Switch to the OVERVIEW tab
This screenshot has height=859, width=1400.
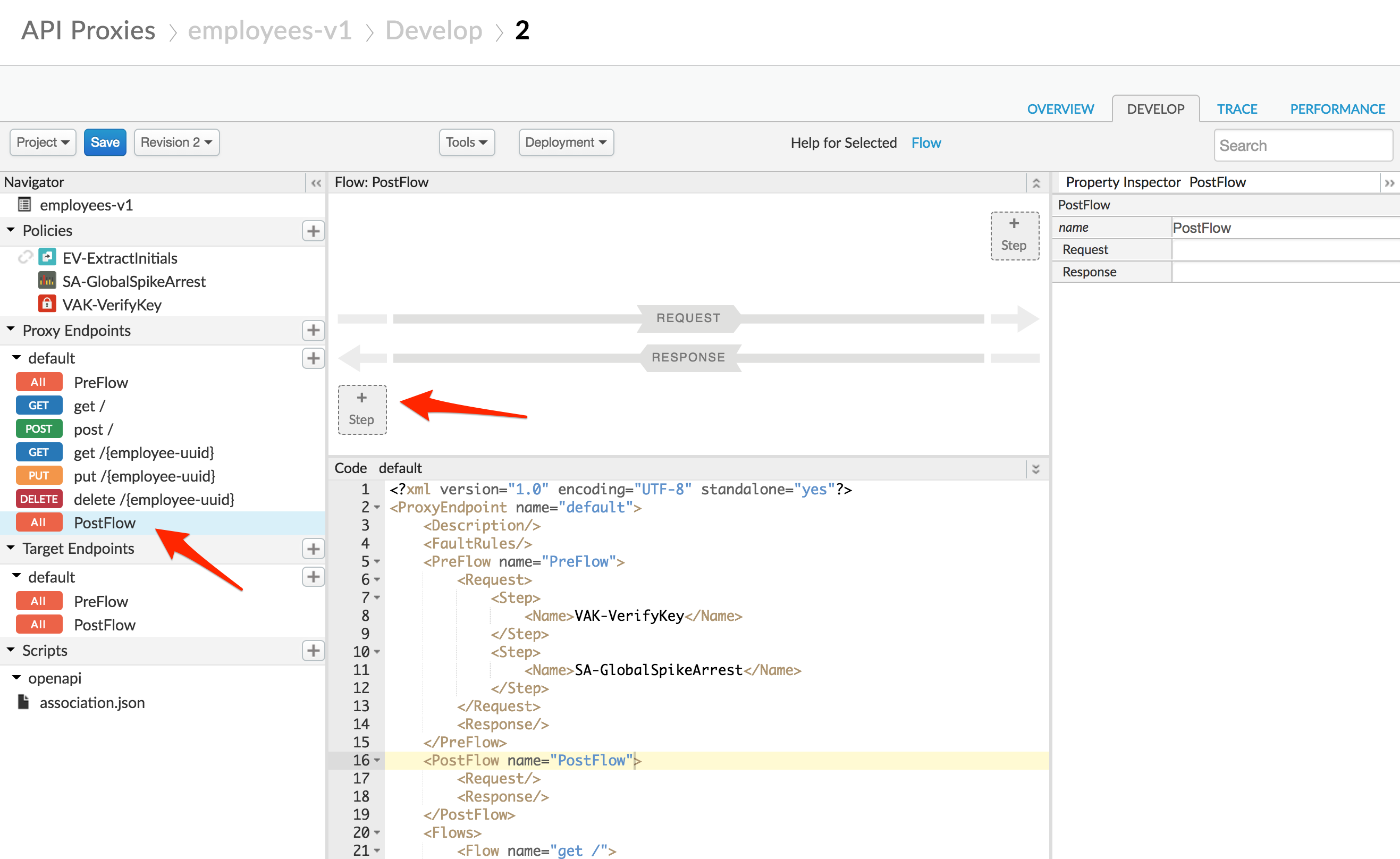pyautogui.click(x=1060, y=108)
